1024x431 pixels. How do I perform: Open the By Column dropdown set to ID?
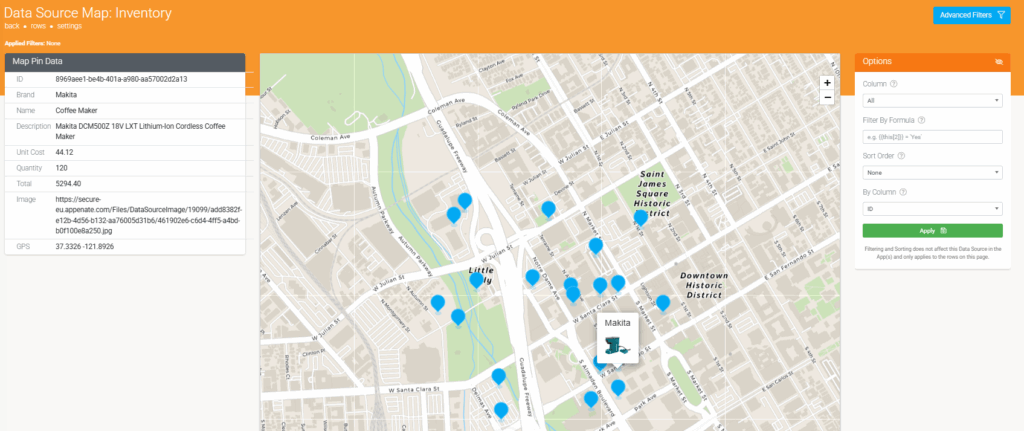(x=933, y=209)
